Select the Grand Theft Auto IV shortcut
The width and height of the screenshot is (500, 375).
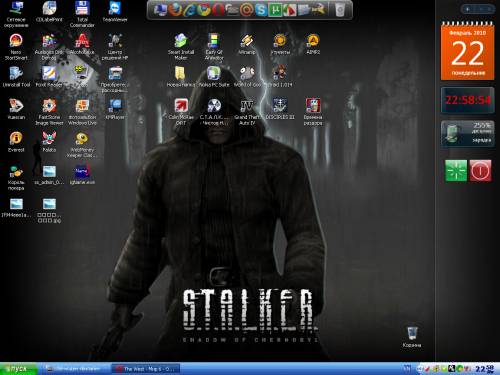(247, 112)
